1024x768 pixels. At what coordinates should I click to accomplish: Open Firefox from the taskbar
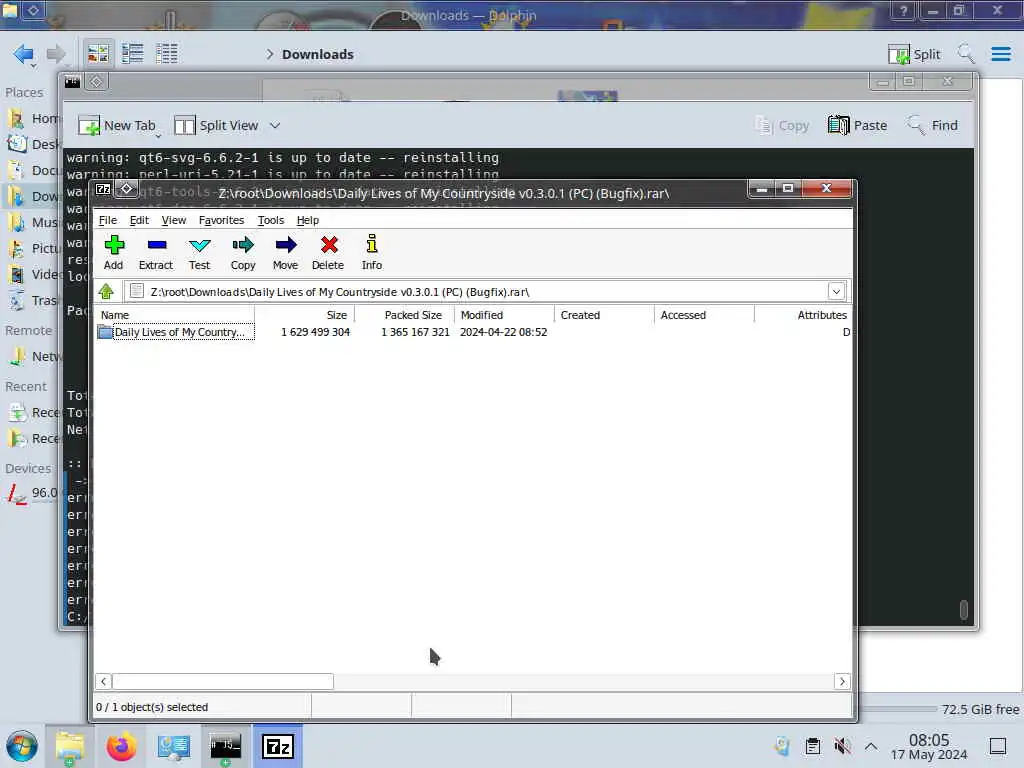pos(121,746)
